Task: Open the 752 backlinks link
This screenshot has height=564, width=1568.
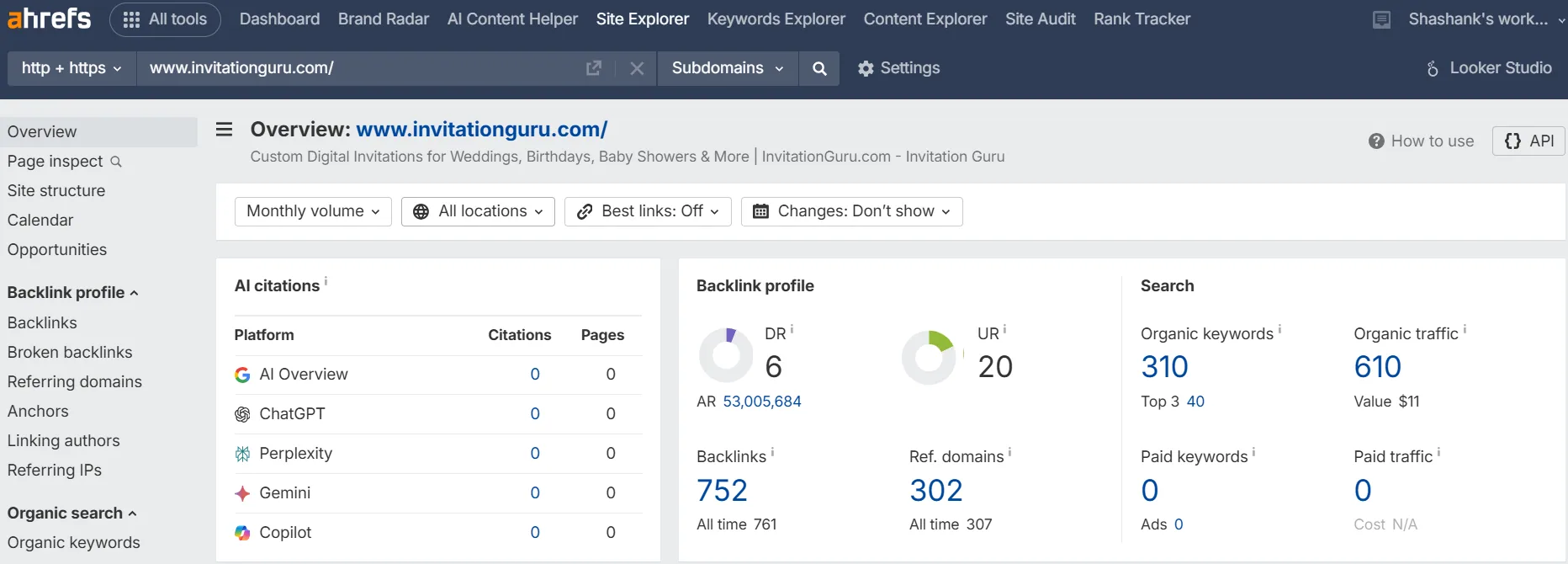Action: point(722,490)
